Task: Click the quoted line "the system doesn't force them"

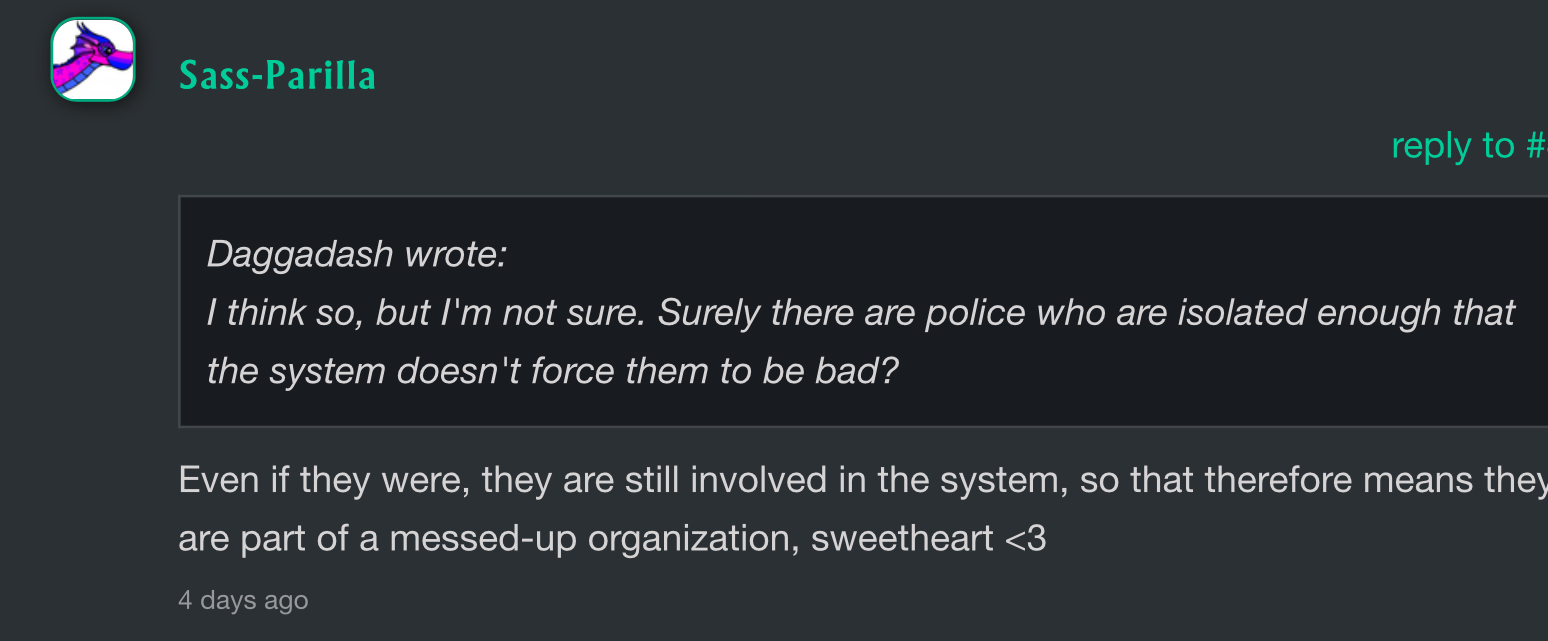Action: point(552,372)
